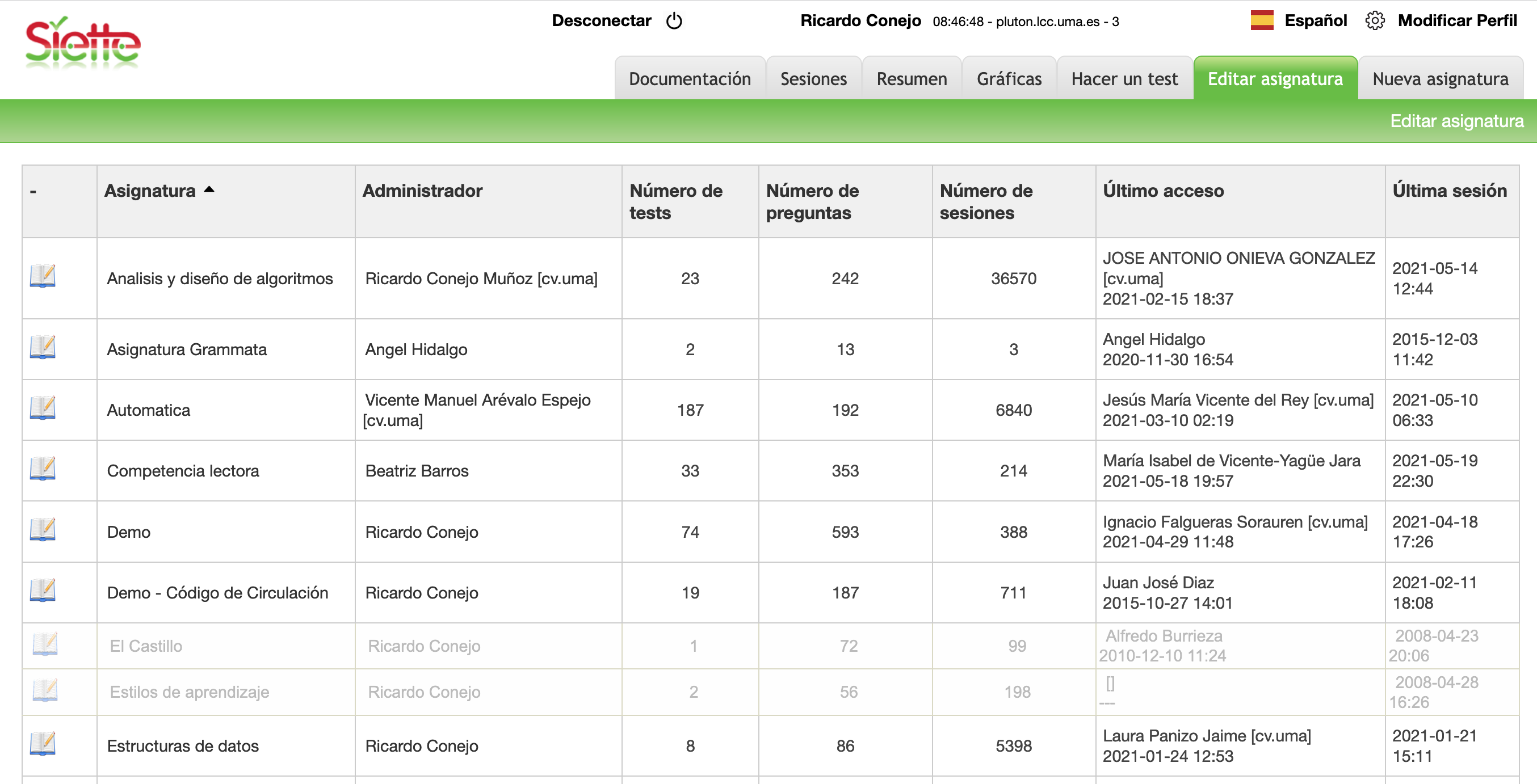Viewport: 1537px width, 784px height.
Task: Toggle sort arrow on Asignatura column
Action: coord(209,189)
